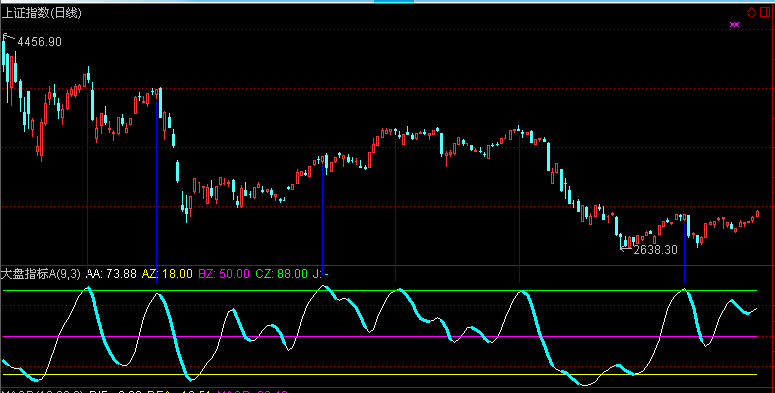Click the cyan J: indicator label
Screen dimensions: 775x393
(x=321, y=274)
